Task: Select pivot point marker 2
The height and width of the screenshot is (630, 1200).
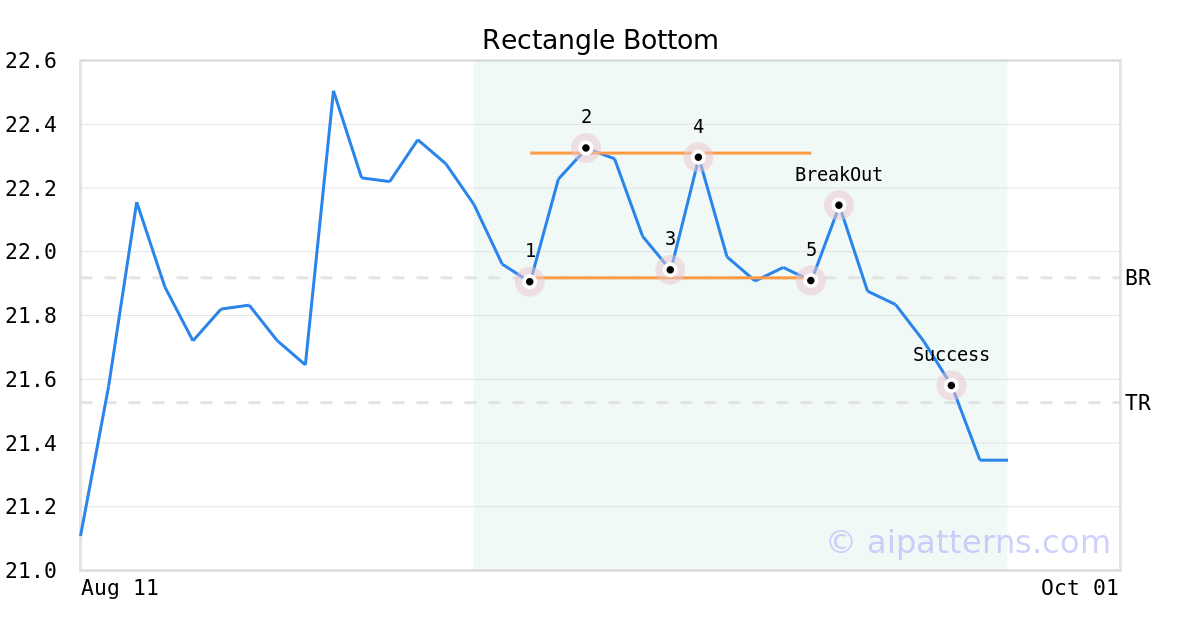Action: (x=586, y=148)
